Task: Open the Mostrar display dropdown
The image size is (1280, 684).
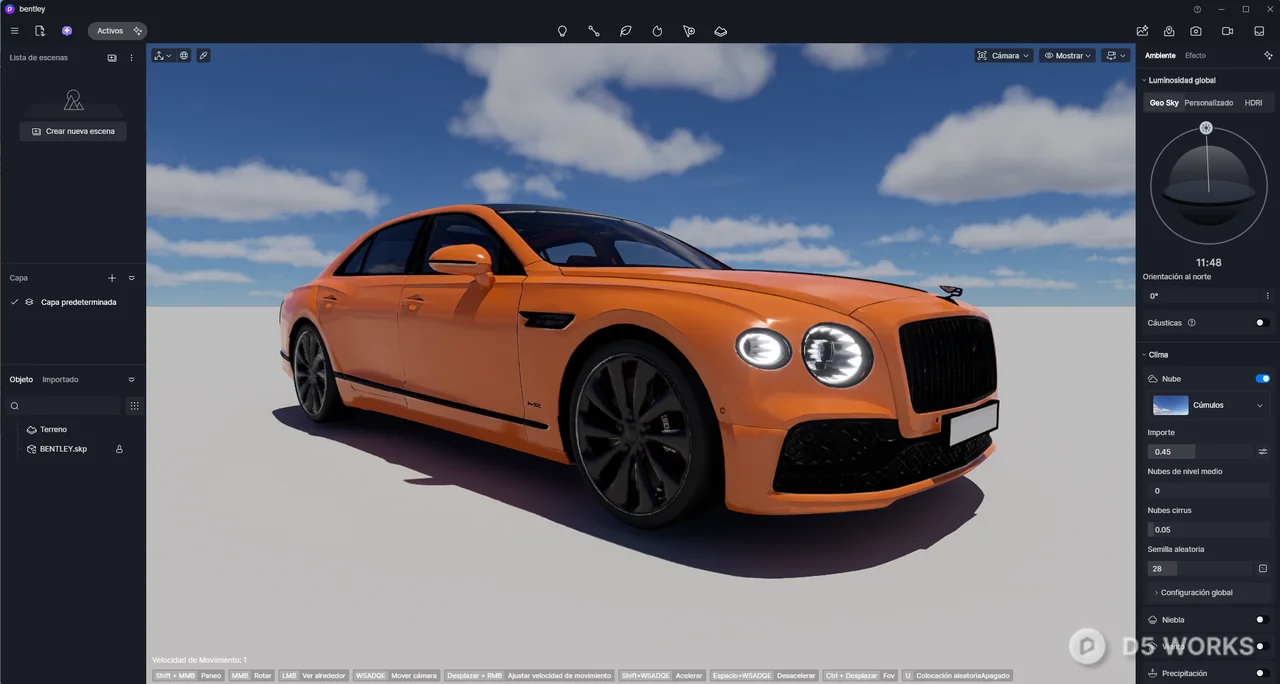Action: (x=1068, y=56)
